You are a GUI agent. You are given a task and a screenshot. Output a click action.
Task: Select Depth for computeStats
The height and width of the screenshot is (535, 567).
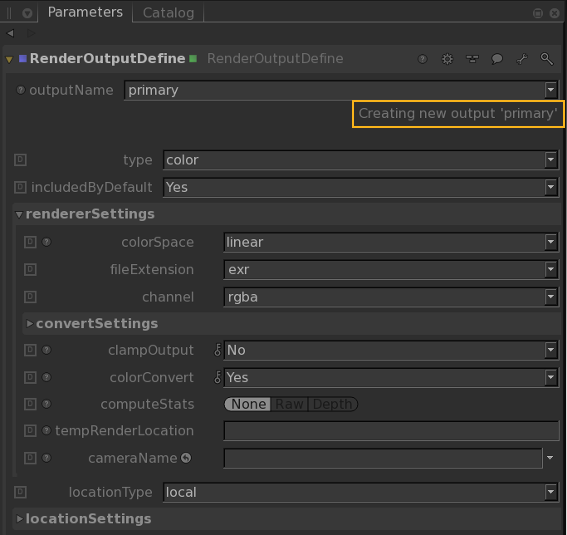(333, 404)
